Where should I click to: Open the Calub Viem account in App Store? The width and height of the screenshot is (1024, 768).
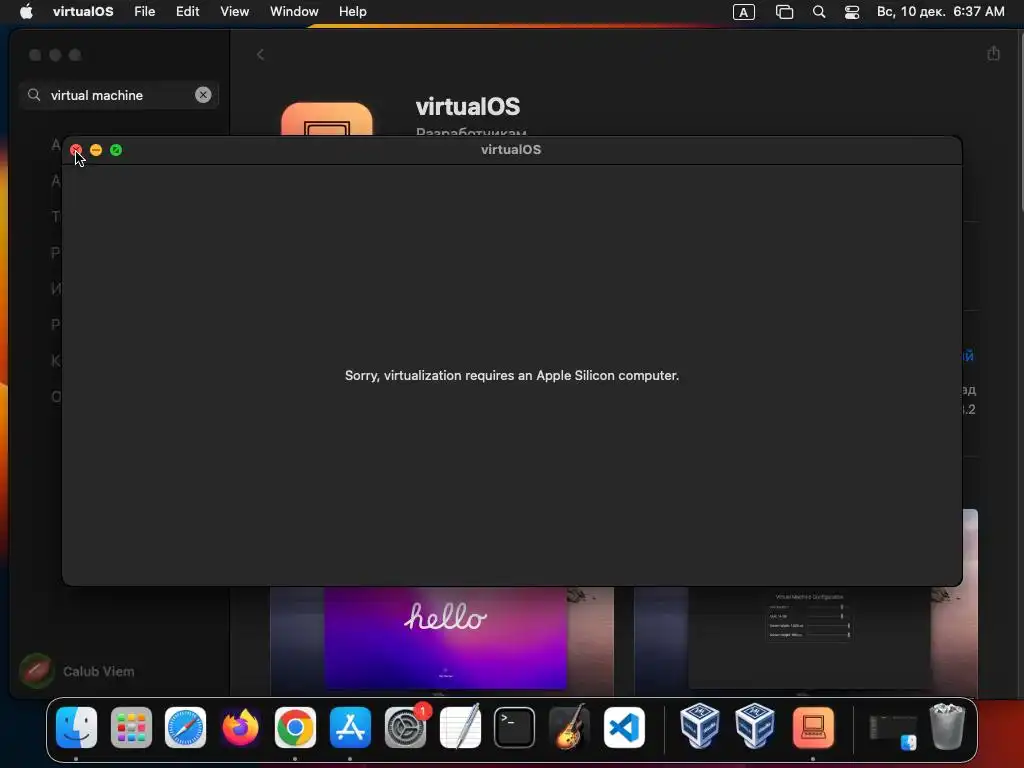tap(77, 671)
